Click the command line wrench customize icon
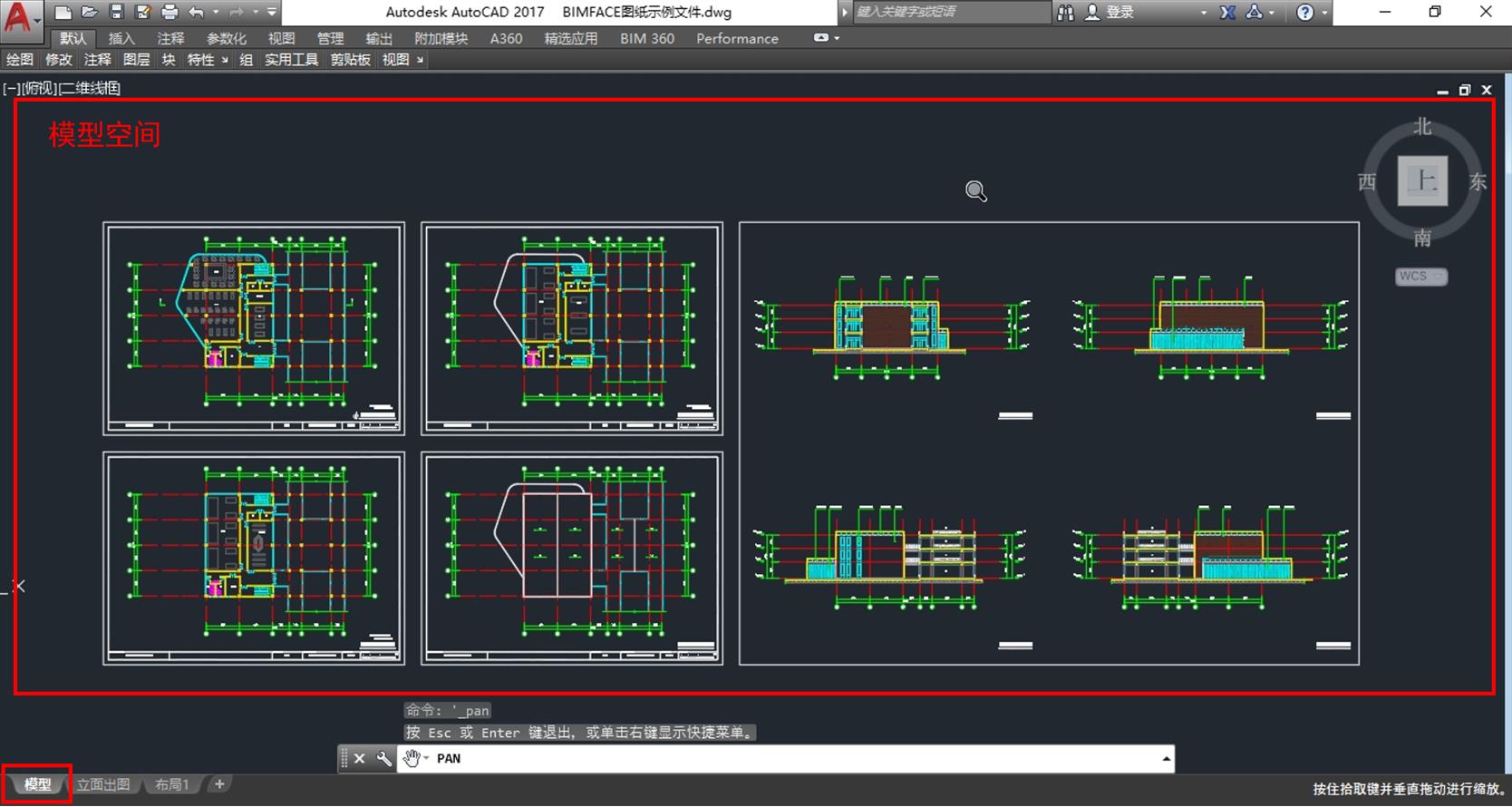Image resolution: width=1512 pixels, height=807 pixels. (x=383, y=759)
